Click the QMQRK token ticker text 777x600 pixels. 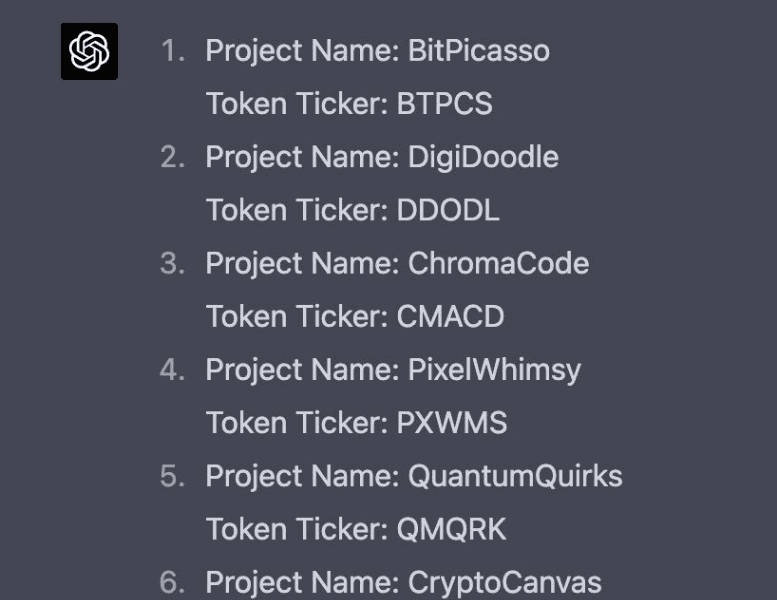tap(451, 530)
